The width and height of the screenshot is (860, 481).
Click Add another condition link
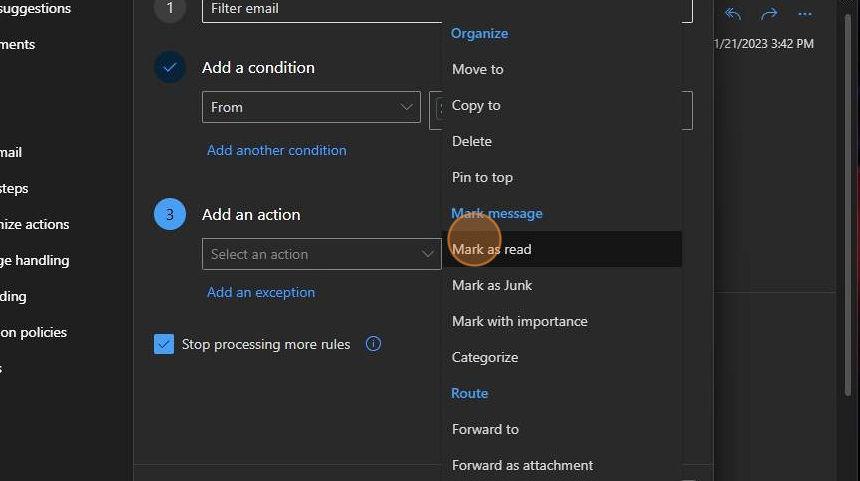(277, 150)
